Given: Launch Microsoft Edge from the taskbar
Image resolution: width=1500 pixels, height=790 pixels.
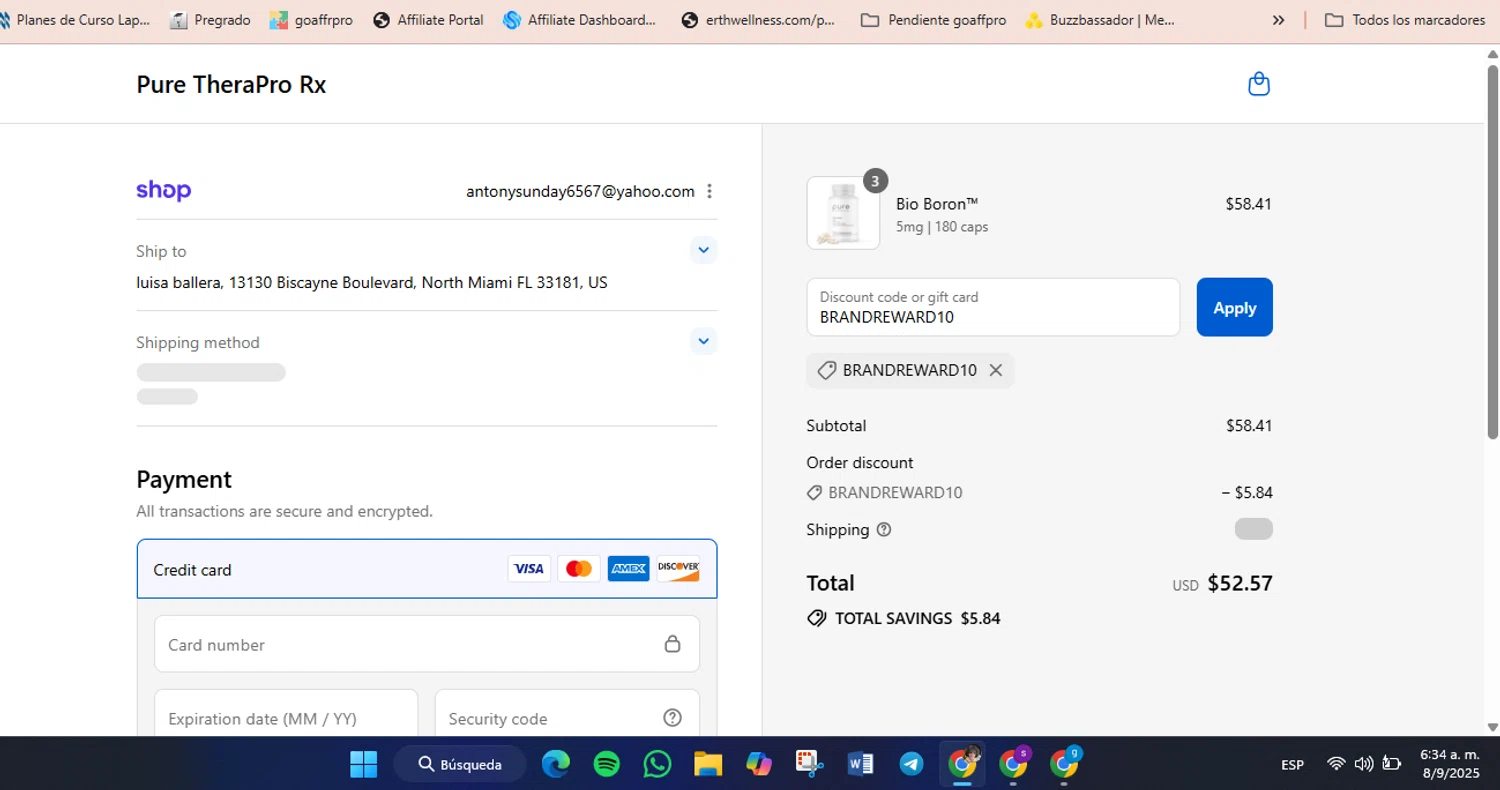Looking at the screenshot, I should (x=556, y=764).
